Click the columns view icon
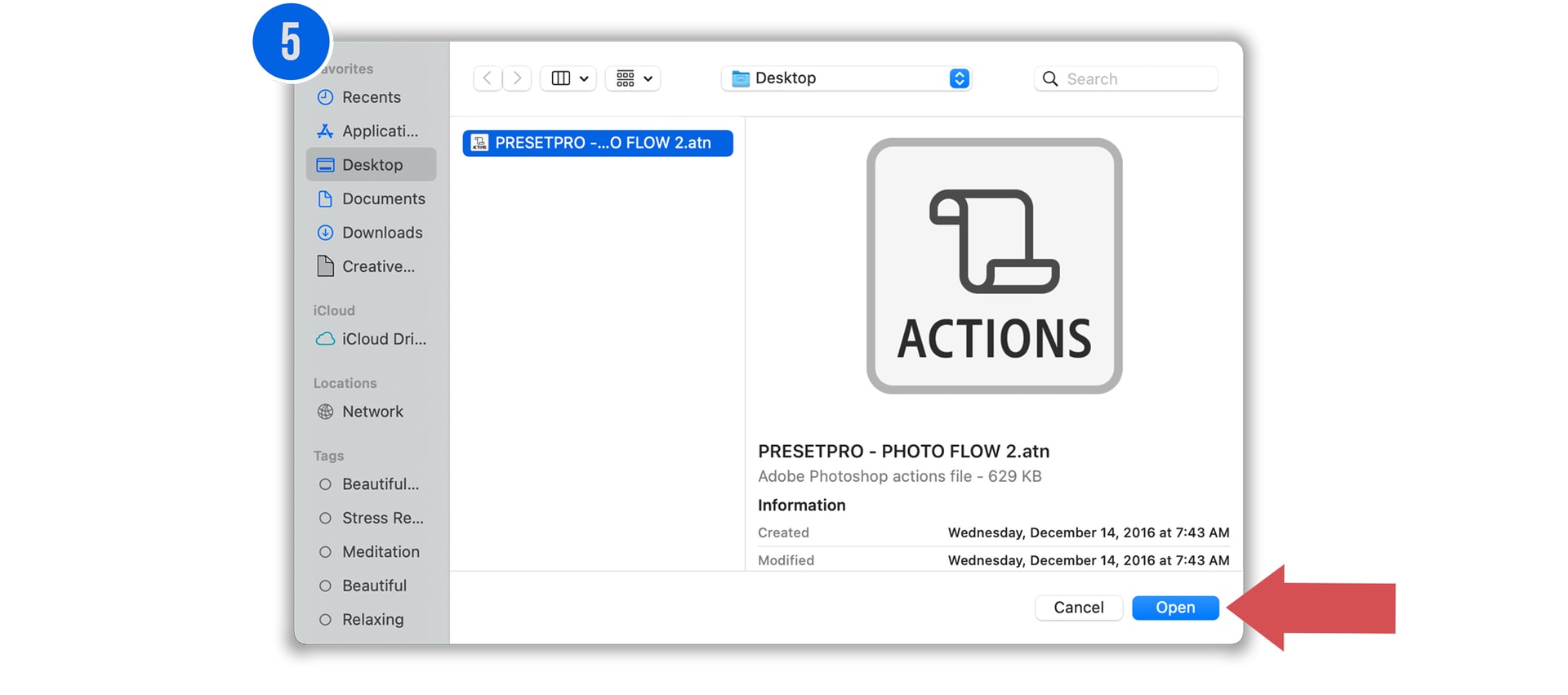The height and width of the screenshot is (695, 1568). click(x=561, y=78)
